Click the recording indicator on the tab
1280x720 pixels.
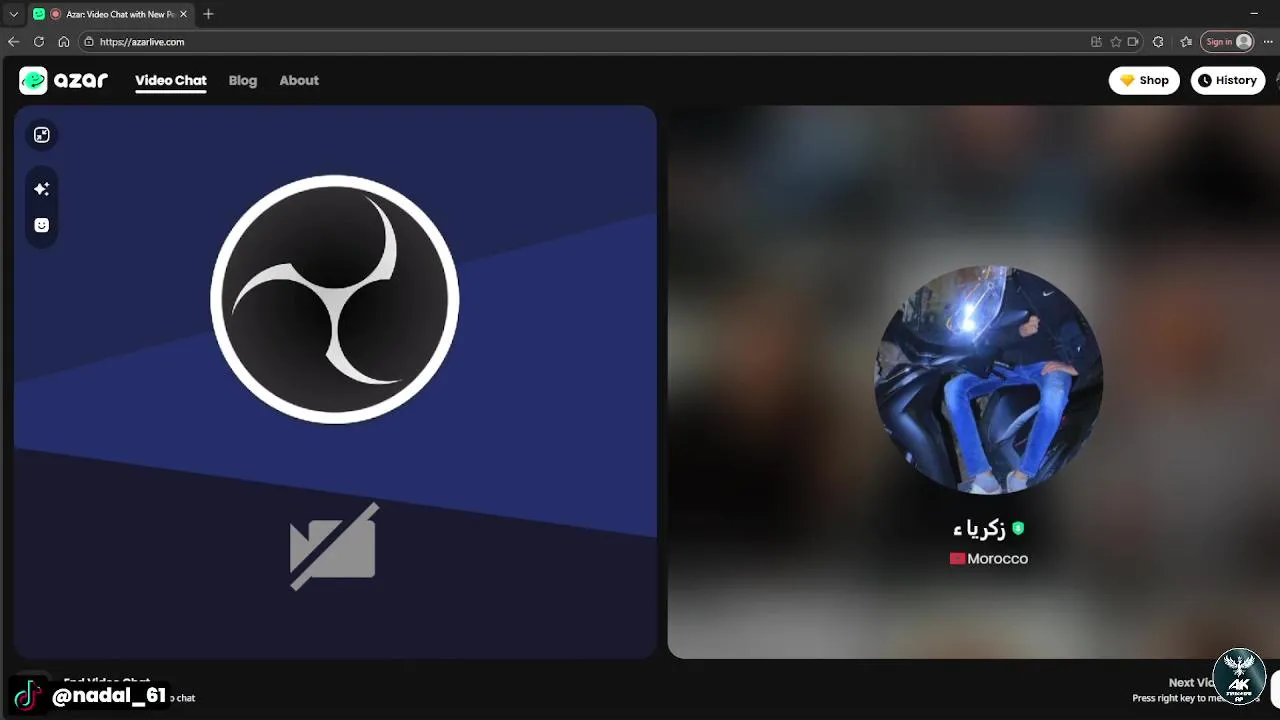[56, 14]
